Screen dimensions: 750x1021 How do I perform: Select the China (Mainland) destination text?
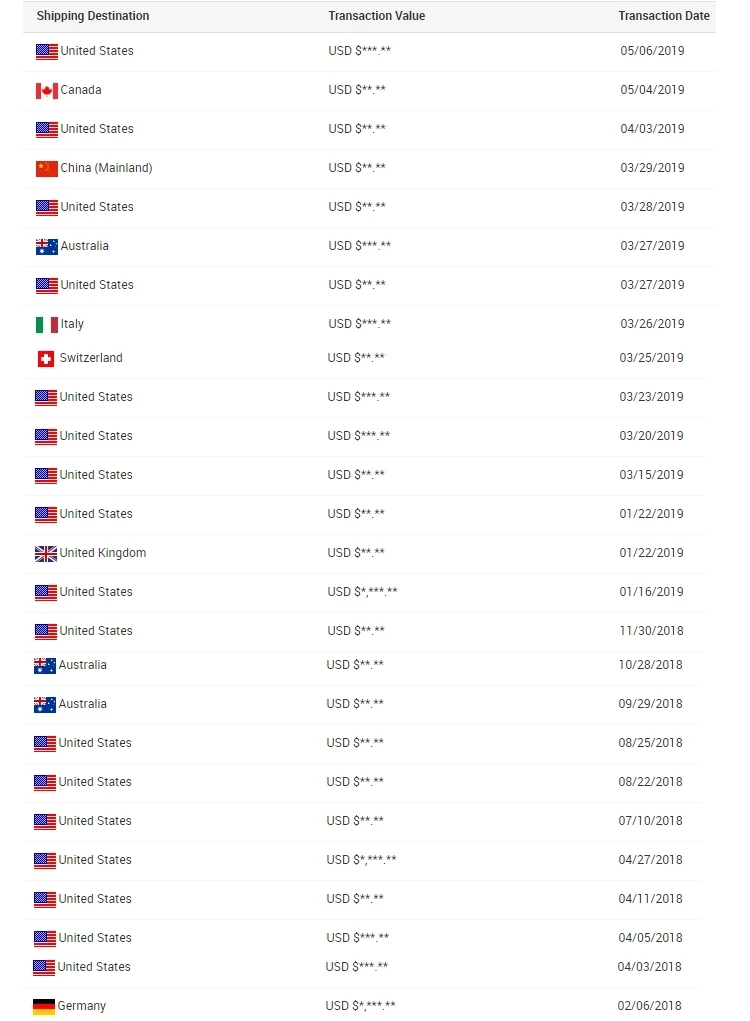[106, 168]
